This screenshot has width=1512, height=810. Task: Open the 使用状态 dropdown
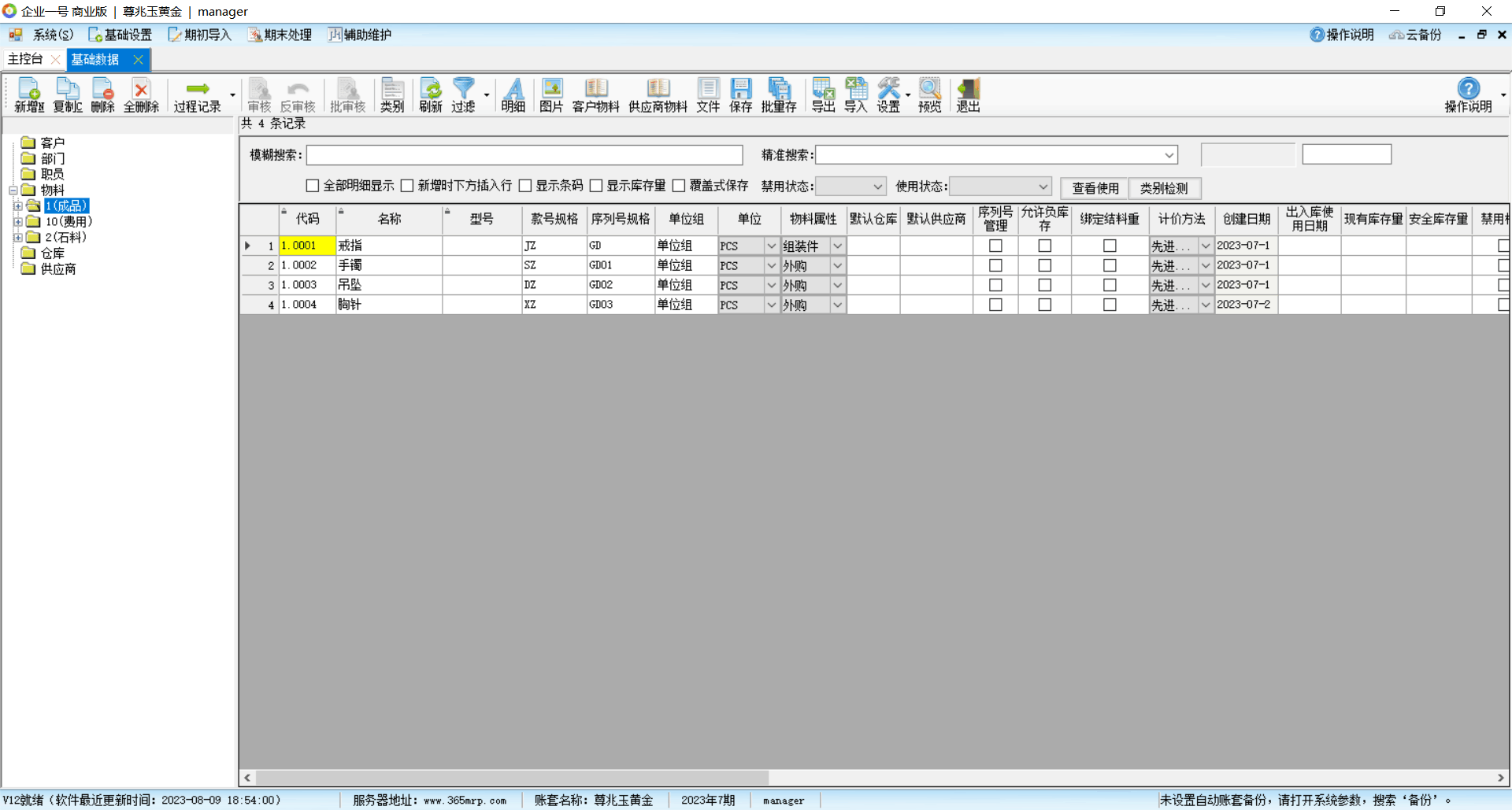click(1000, 187)
